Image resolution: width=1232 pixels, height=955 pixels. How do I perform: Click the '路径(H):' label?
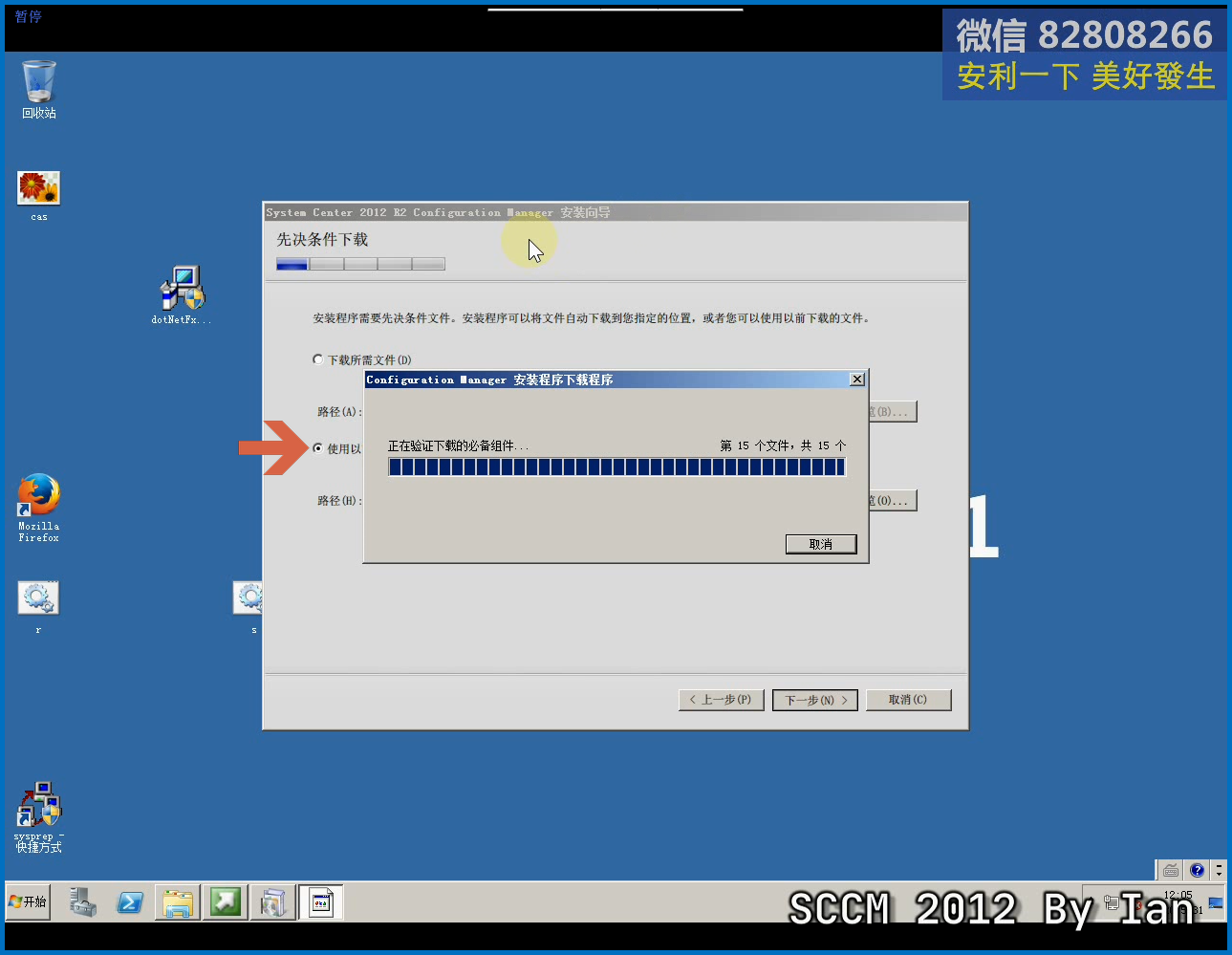[x=339, y=500]
